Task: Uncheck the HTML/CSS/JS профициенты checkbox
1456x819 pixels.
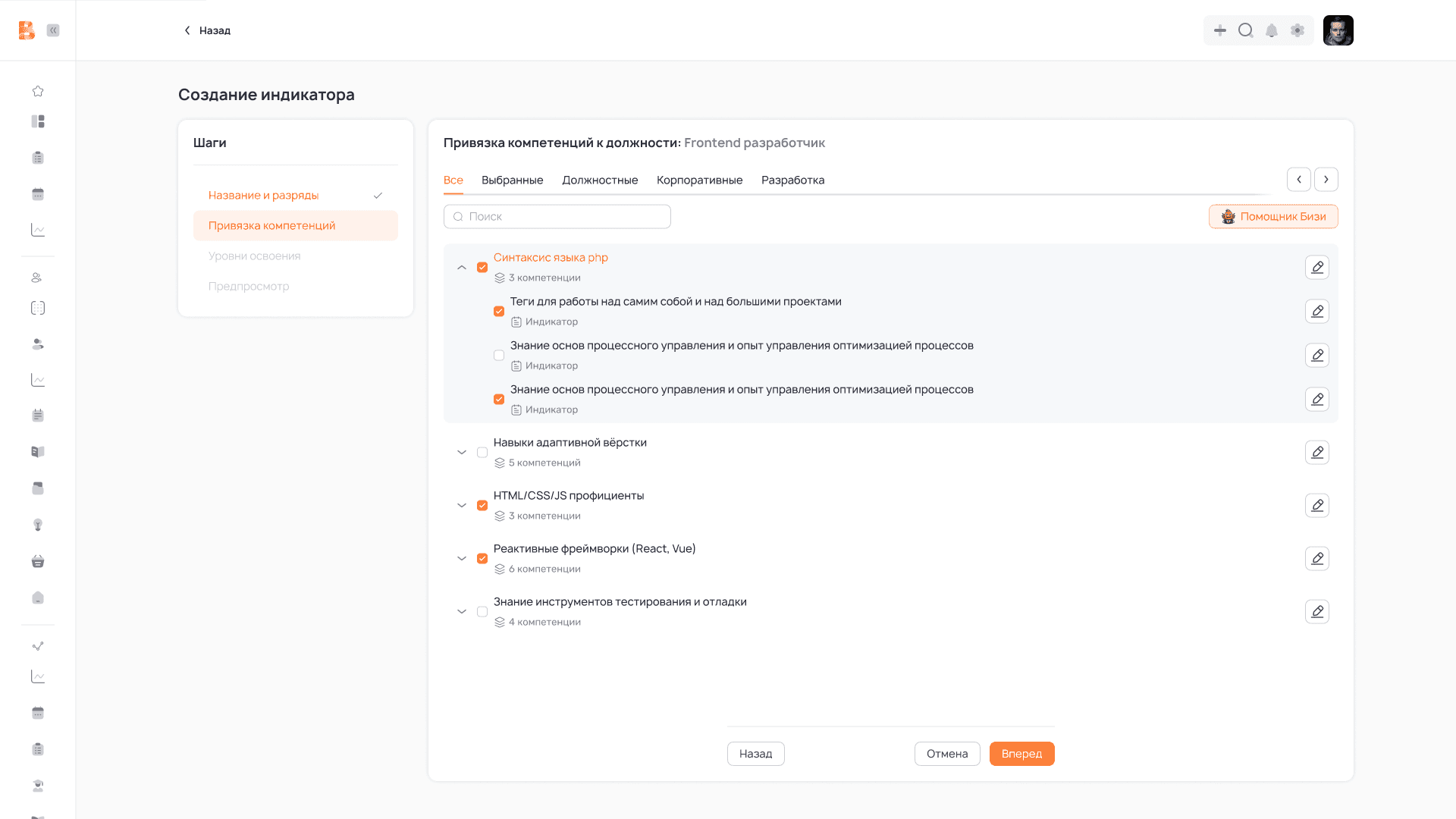Action: click(x=482, y=506)
